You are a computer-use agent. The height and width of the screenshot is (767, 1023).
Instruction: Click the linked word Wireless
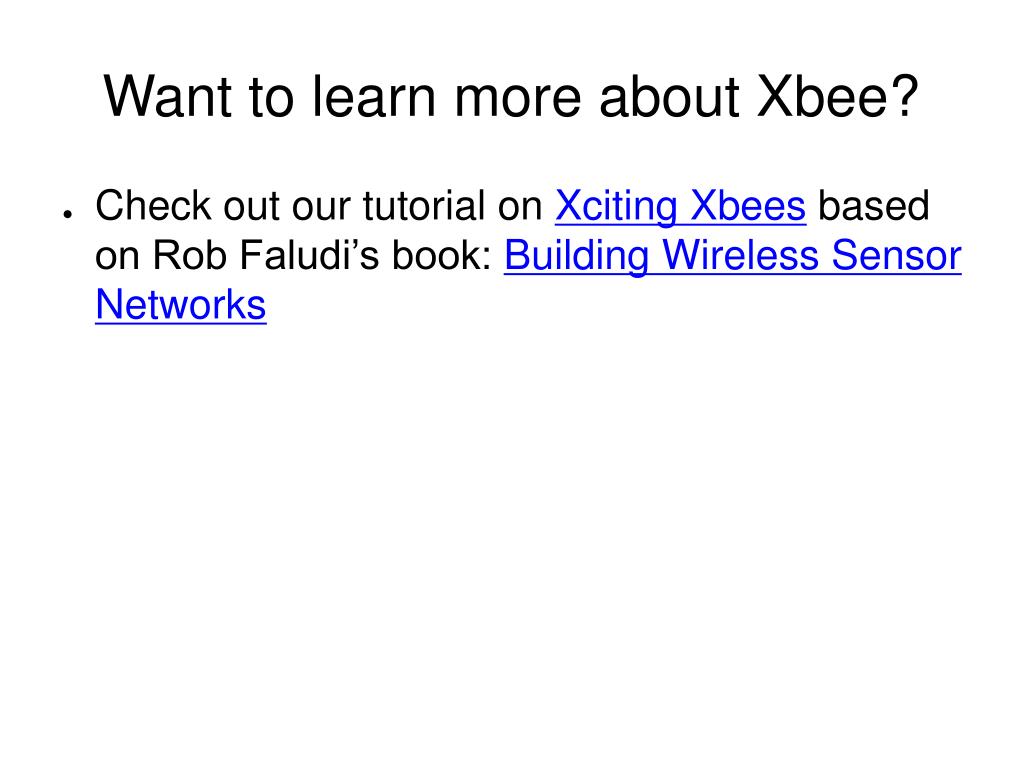click(741, 255)
